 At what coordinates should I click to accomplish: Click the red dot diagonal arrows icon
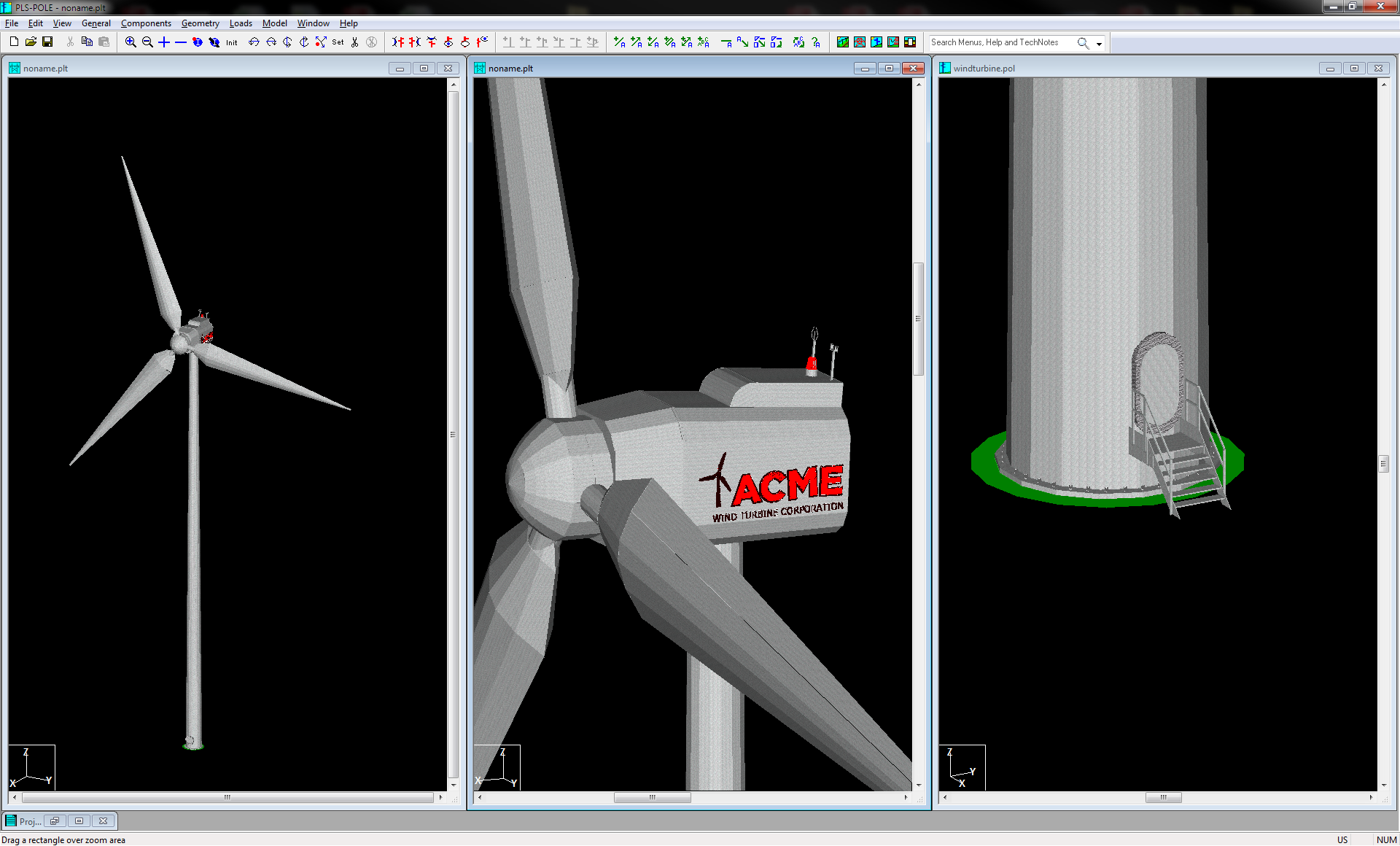321,42
